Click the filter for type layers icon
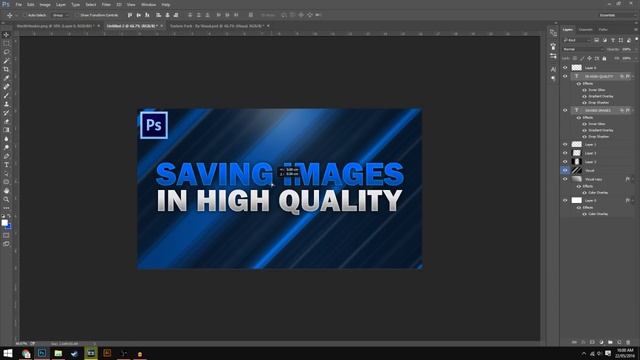 613,40
